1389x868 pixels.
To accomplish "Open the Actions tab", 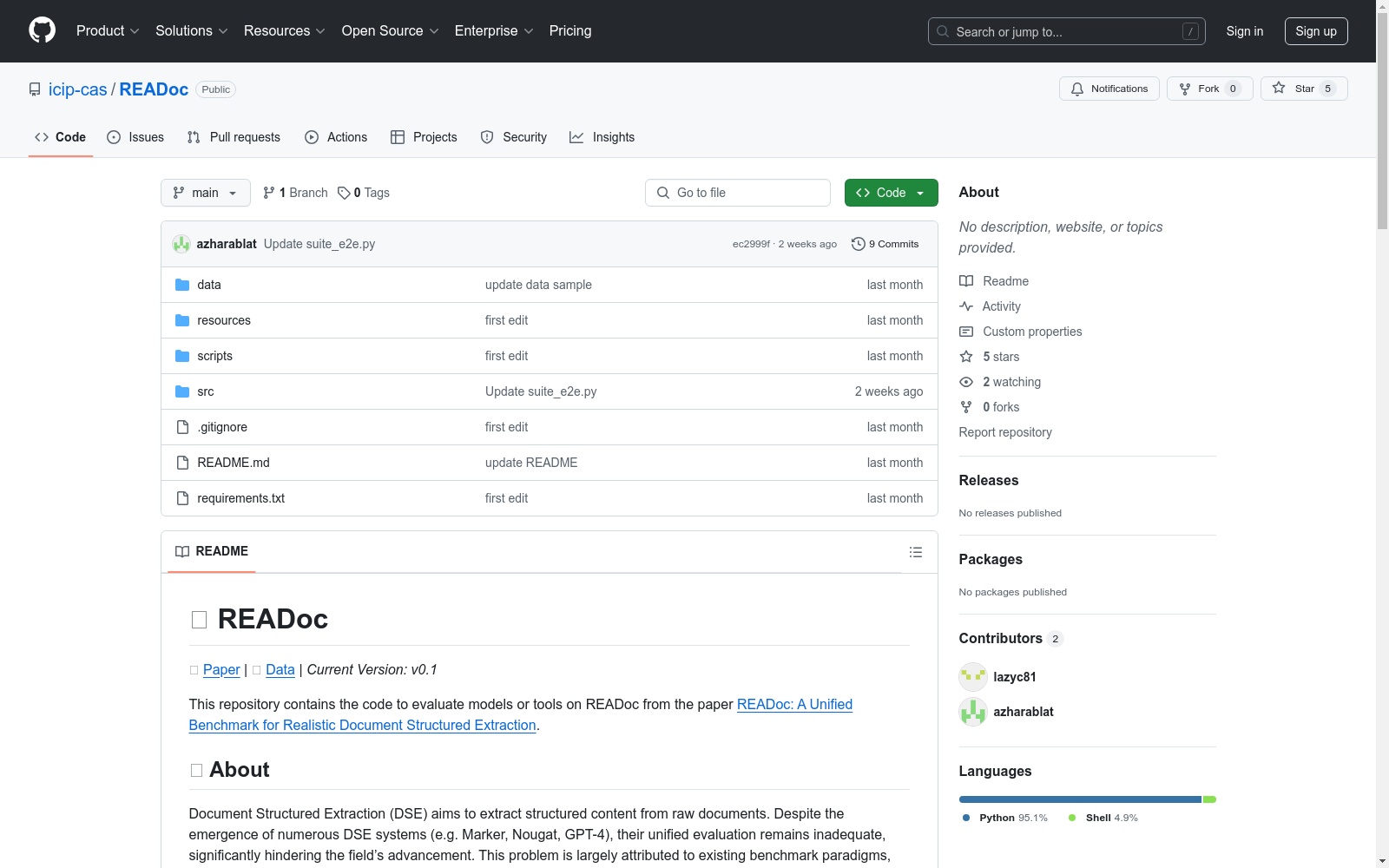I will coord(336,137).
